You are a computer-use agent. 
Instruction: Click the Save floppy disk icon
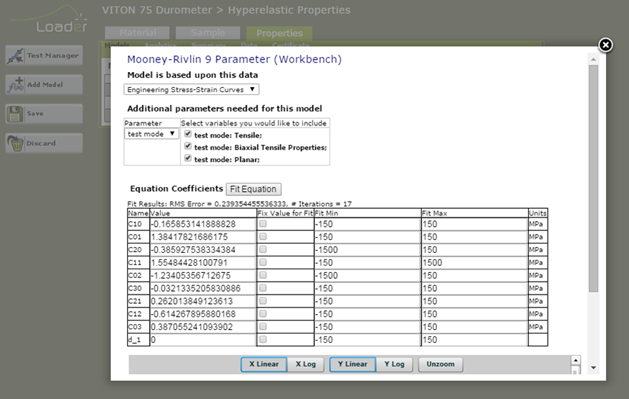point(15,114)
